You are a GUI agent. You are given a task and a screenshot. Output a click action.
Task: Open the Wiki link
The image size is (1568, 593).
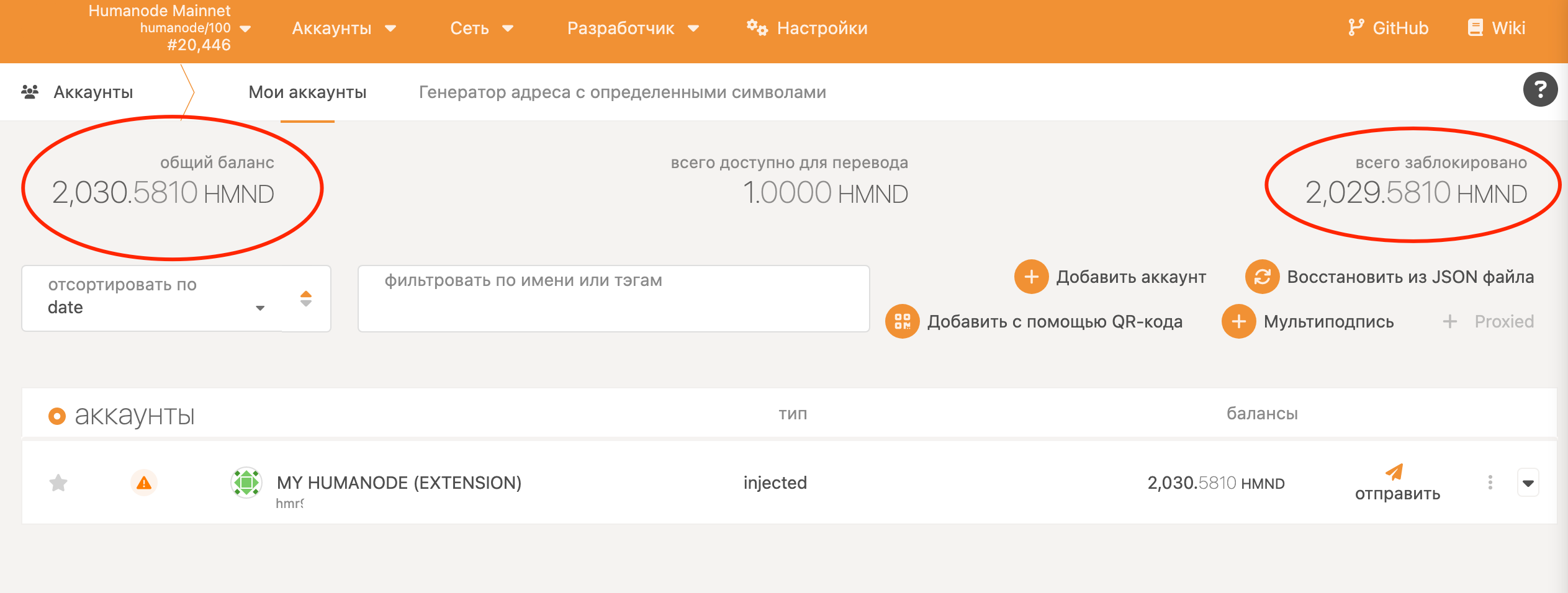(1496, 28)
